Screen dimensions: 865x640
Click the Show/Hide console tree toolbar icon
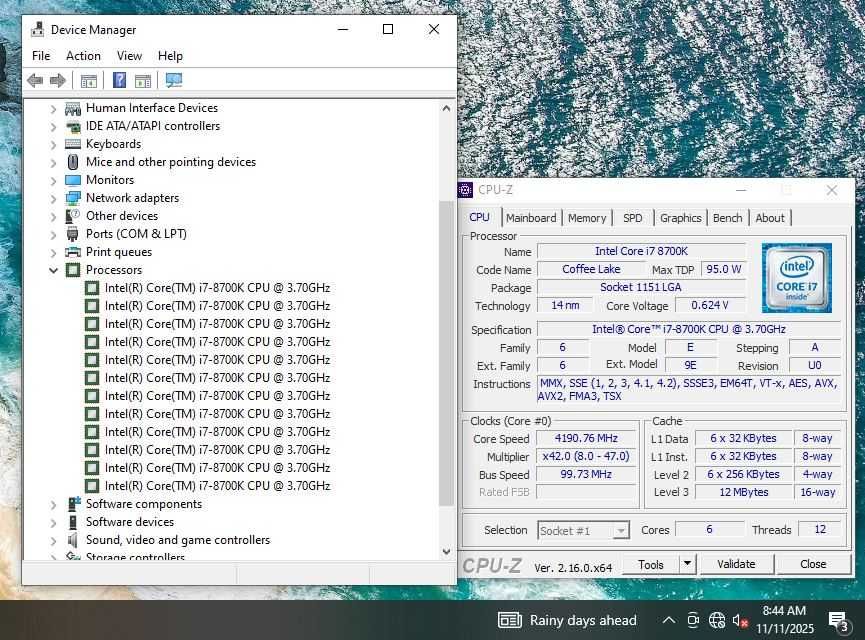89,81
